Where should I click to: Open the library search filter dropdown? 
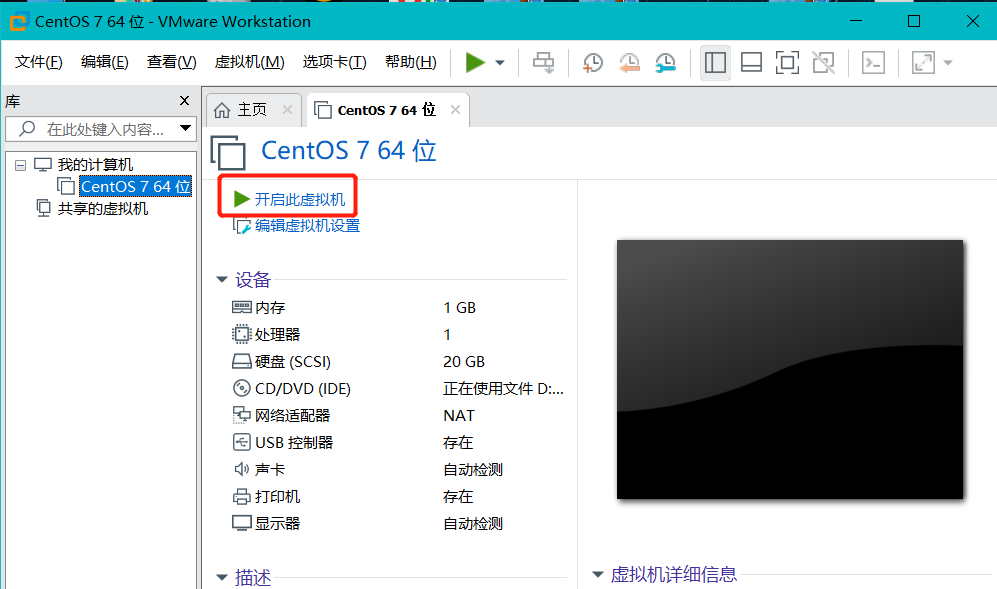pos(185,128)
